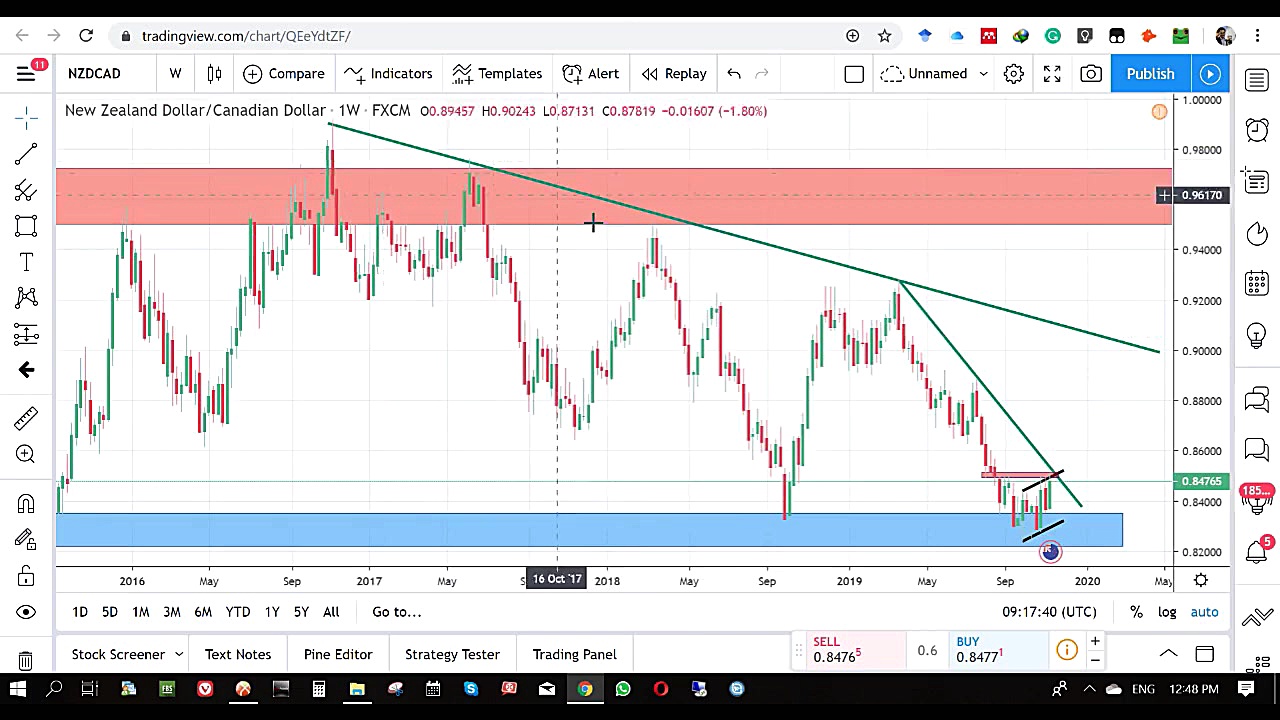Screen dimensions: 1280x720
Task: Open the economic calendar panel
Action: tap(1257, 284)
